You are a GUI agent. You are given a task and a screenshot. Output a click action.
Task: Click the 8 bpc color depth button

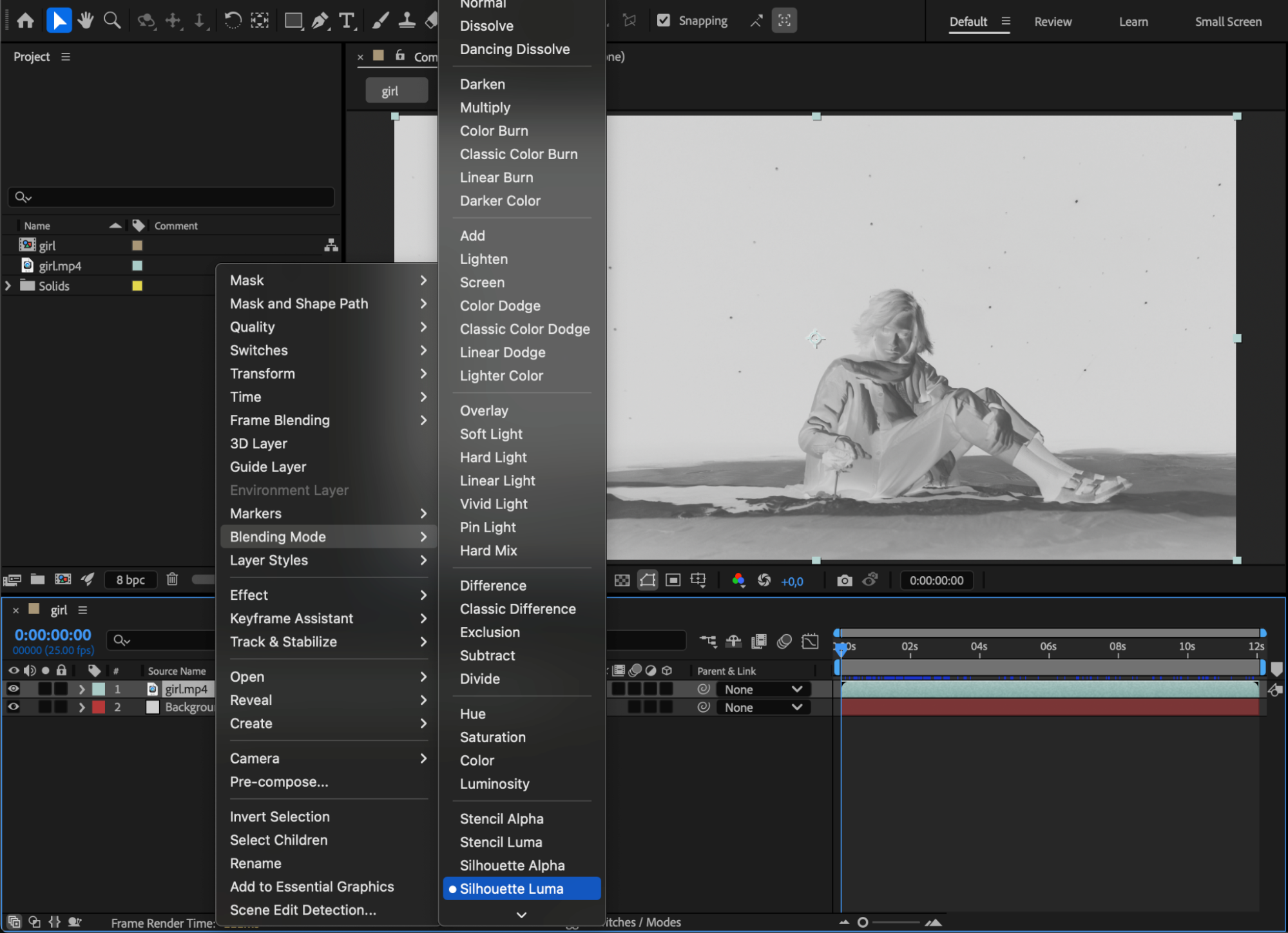pyautogui.click(x=130, y=580)
